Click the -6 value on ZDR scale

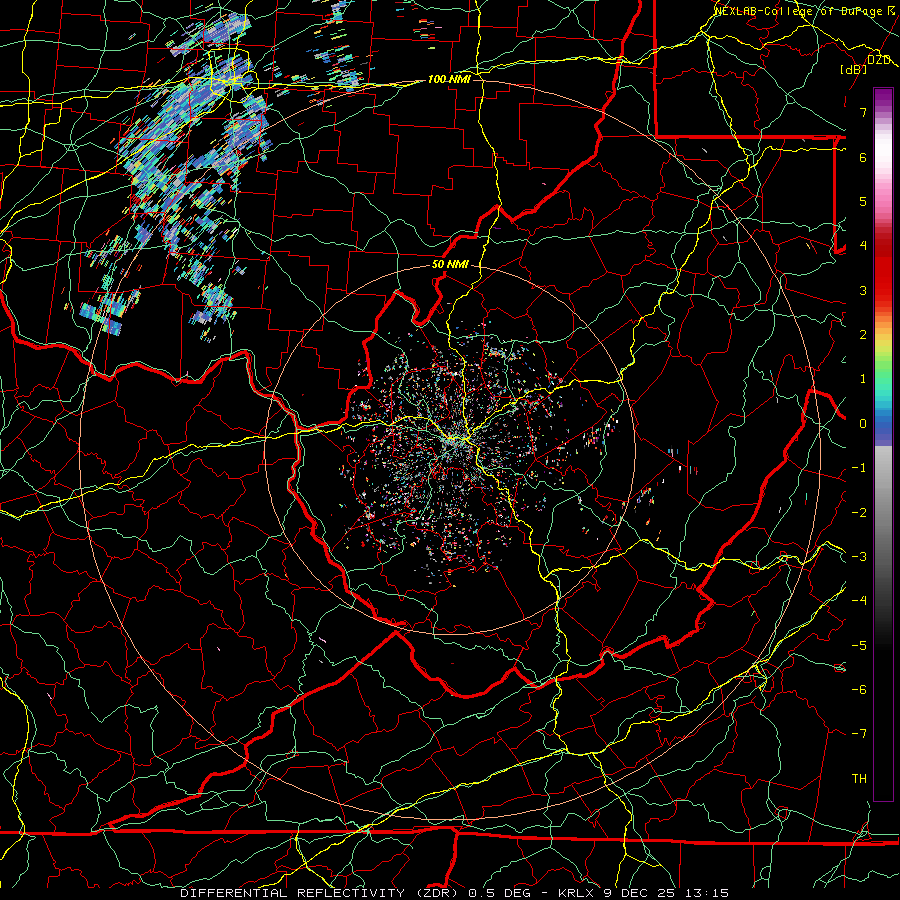[x=859, y=690]
